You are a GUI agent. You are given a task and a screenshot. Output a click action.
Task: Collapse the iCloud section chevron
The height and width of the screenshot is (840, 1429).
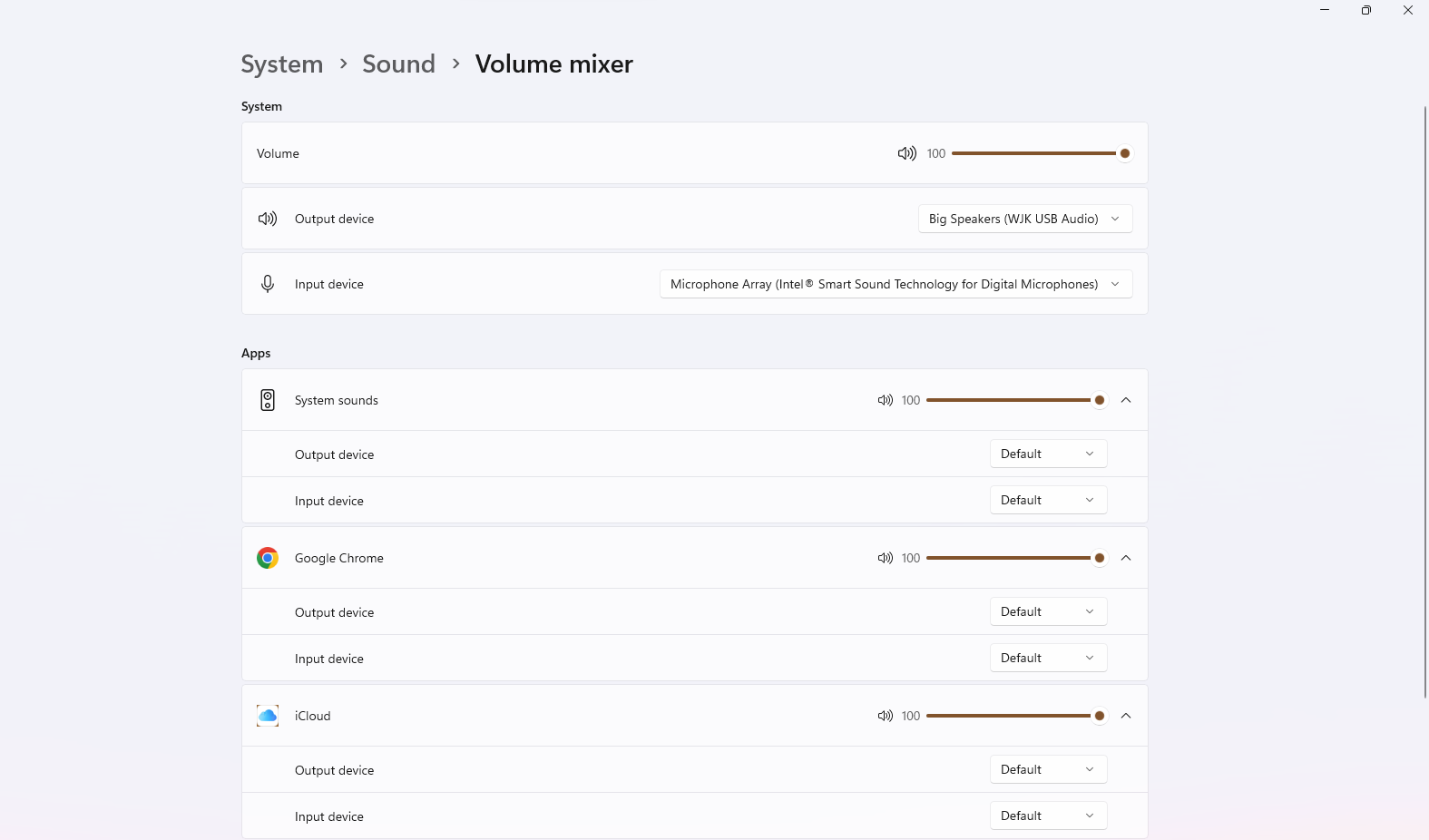click(1126, 716)
